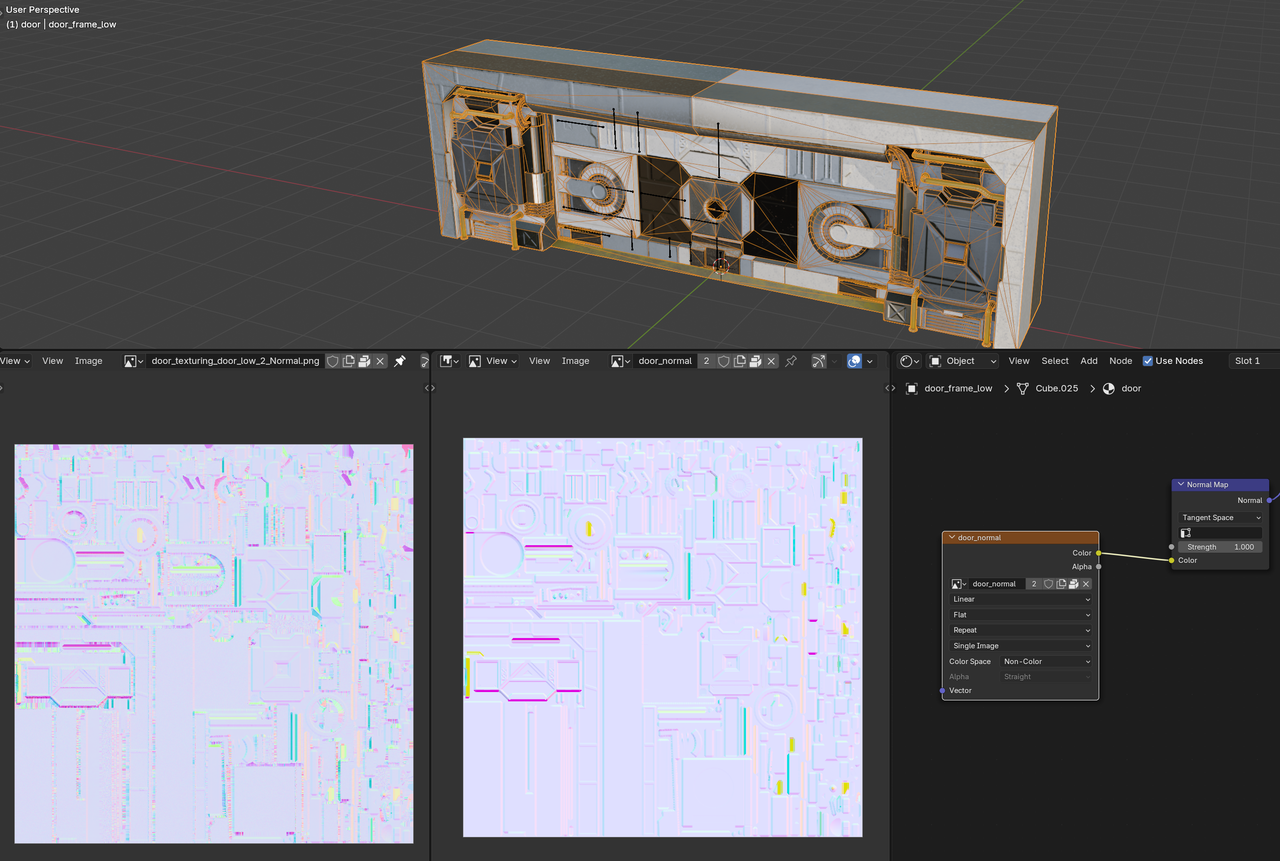Click the UV map selector in Normal Map node
The height and width of the screenshot is (861, 1280).
[x=1220, y=533]
